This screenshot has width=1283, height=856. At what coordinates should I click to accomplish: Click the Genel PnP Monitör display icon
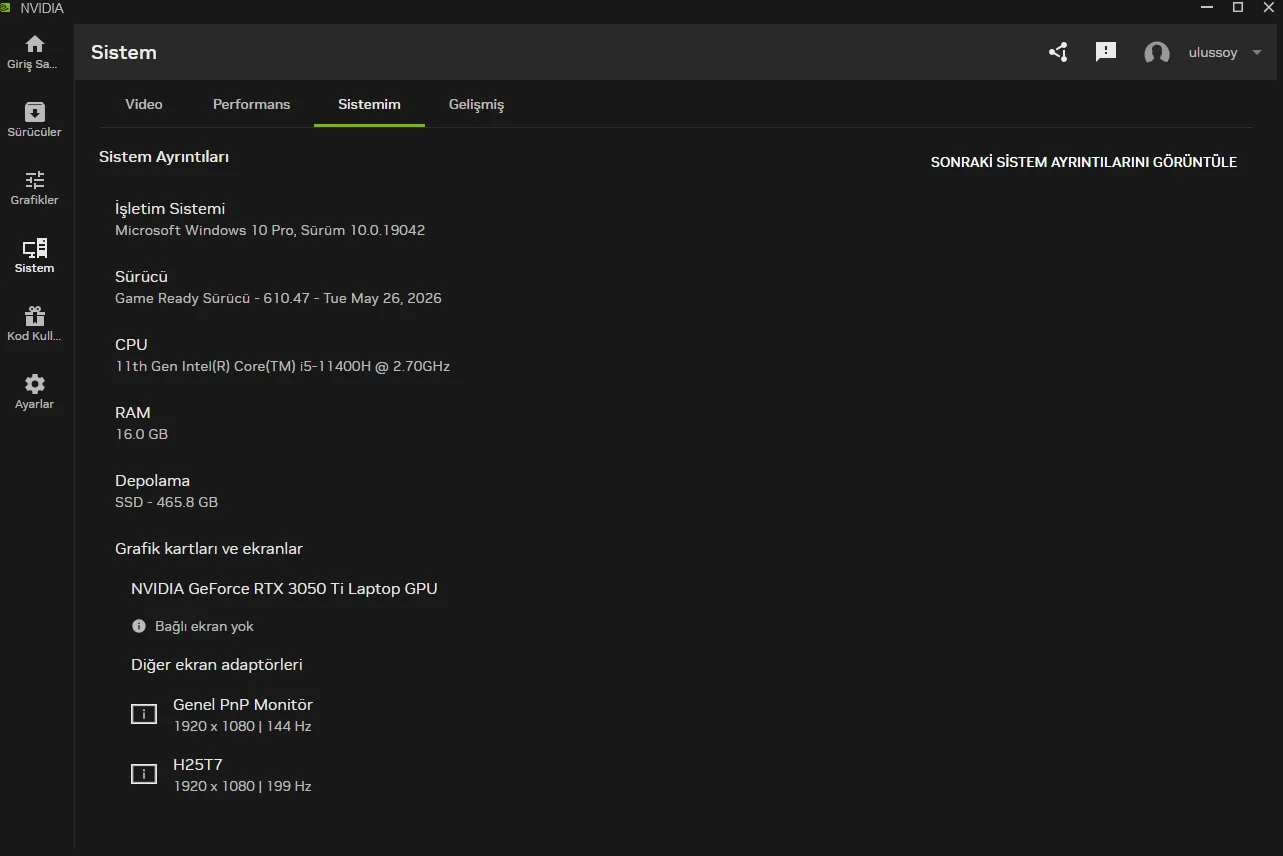point(144,714)
